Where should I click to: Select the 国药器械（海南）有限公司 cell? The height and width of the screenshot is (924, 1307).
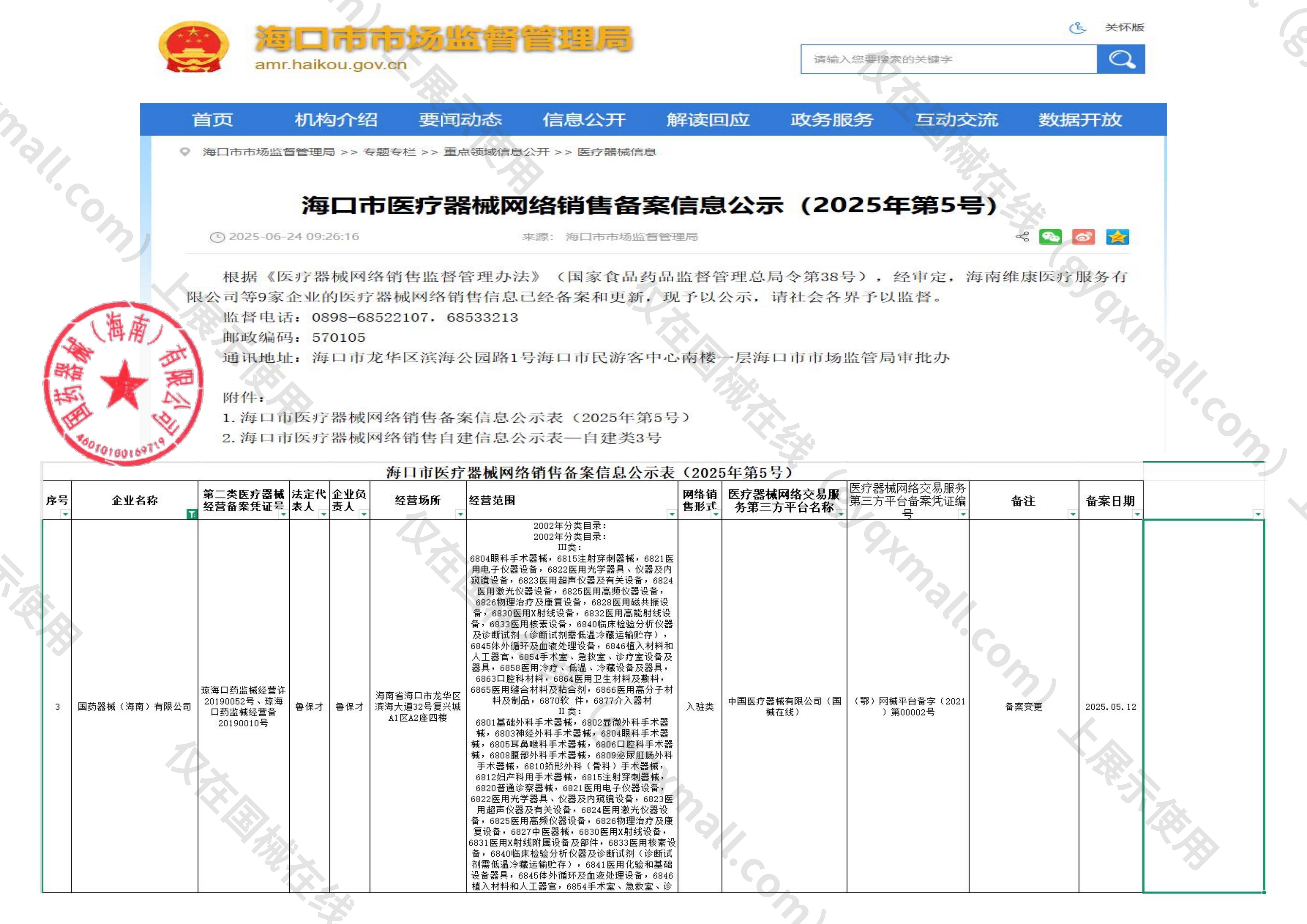tap(134, 706)
